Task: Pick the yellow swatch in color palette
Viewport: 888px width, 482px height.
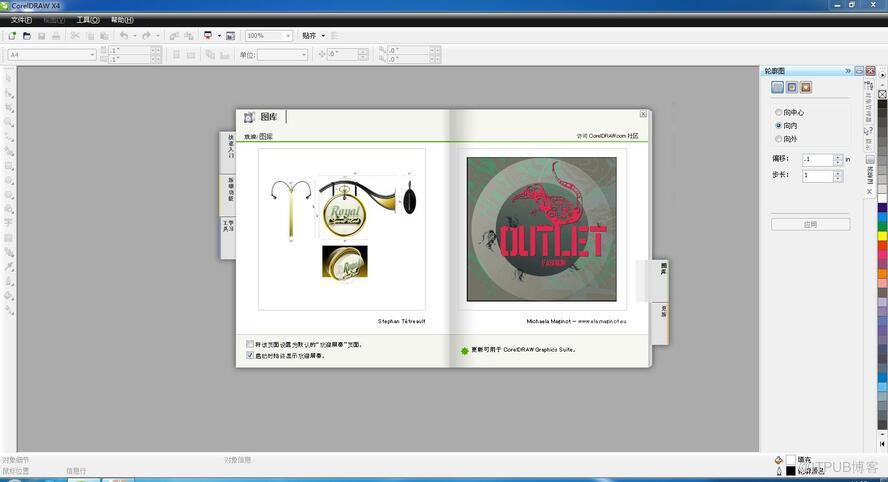Action: click(x=882, y=235)
